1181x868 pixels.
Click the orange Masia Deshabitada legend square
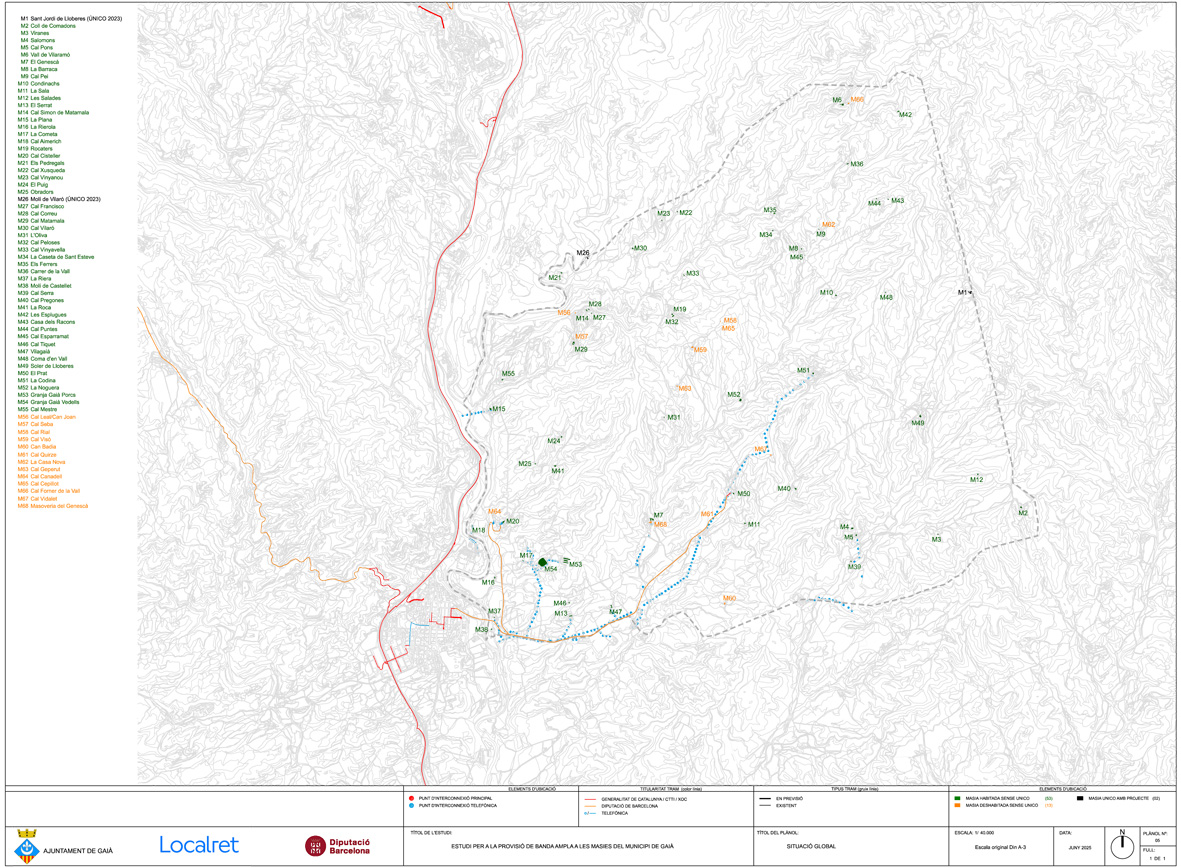(957, 805)
